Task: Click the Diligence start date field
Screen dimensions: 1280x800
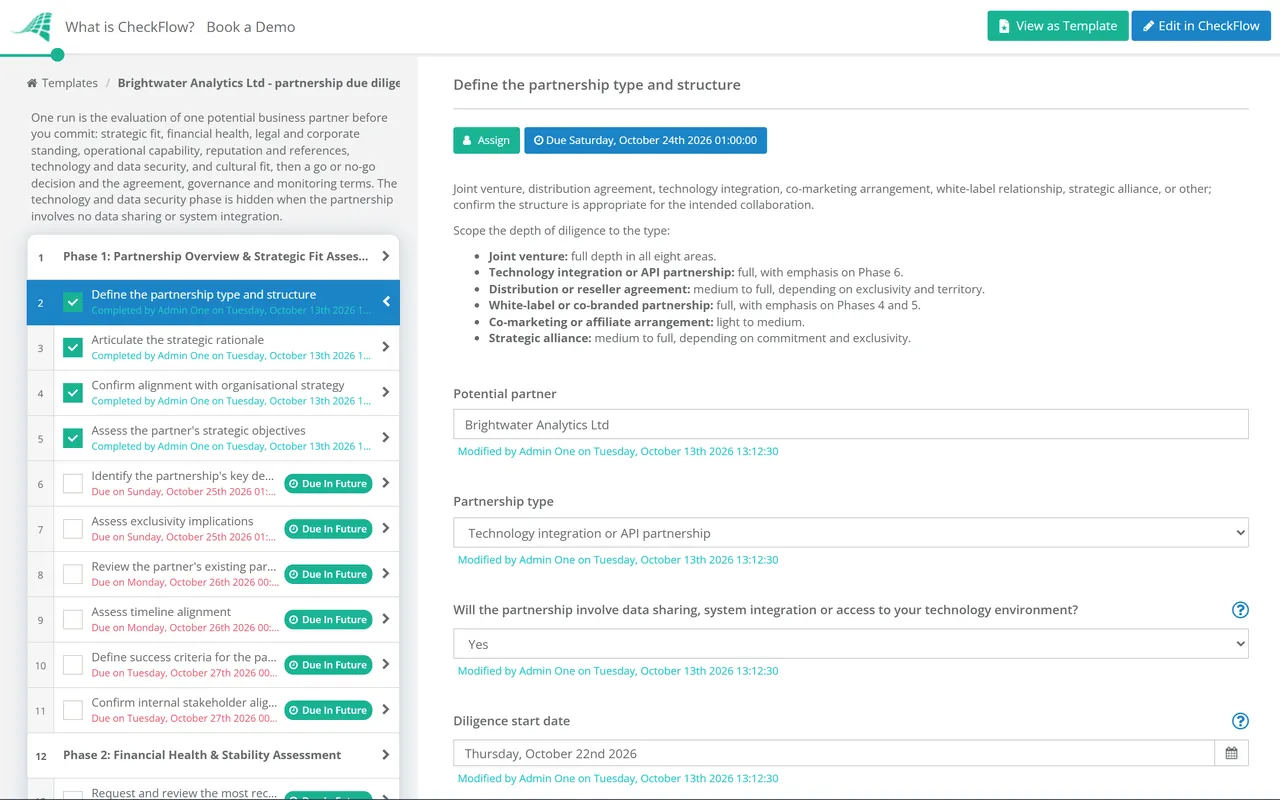Action: (x=834, y=753)
